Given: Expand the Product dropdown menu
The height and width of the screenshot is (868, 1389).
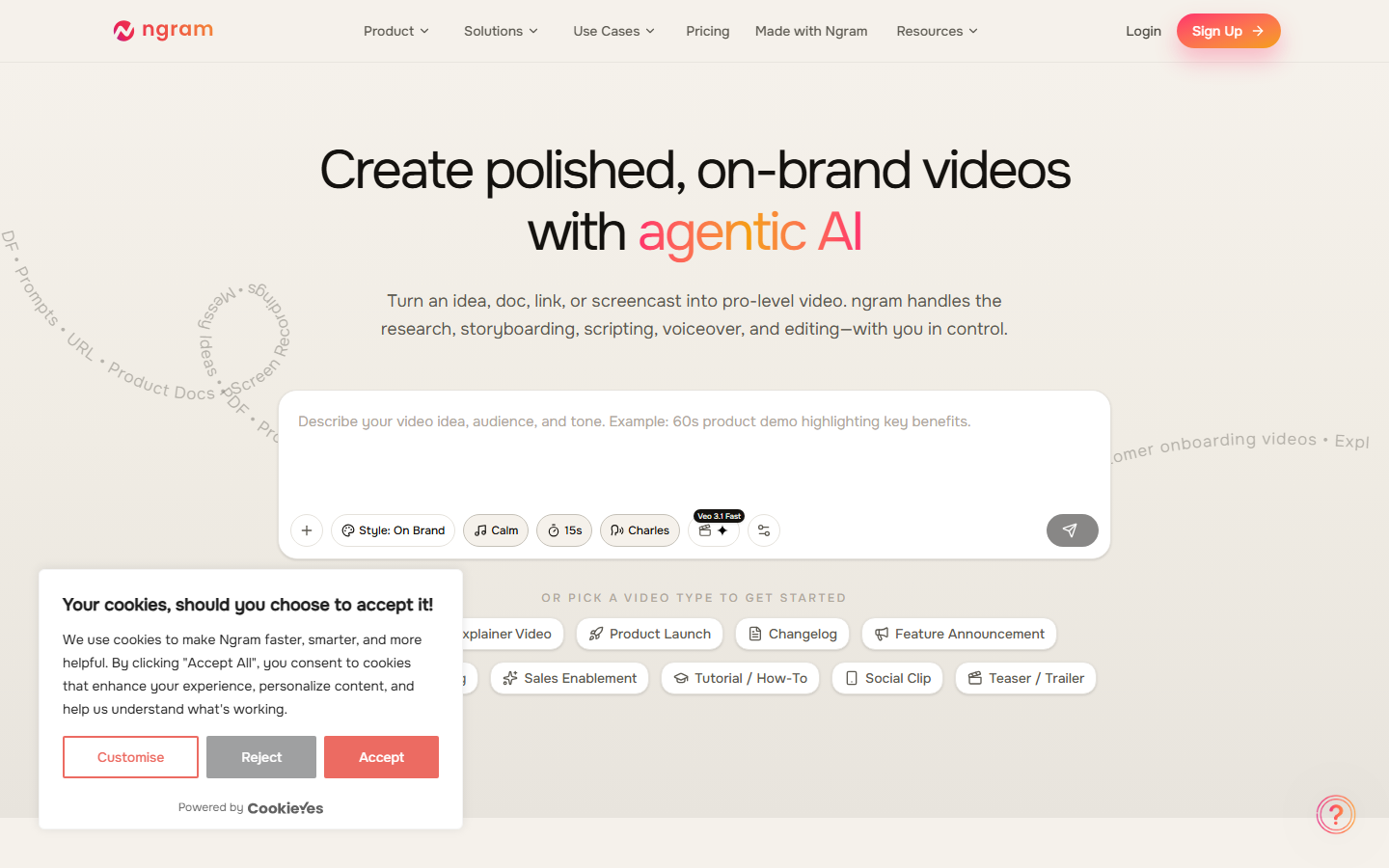Looking at the screenshot, I should coord(395,31).
